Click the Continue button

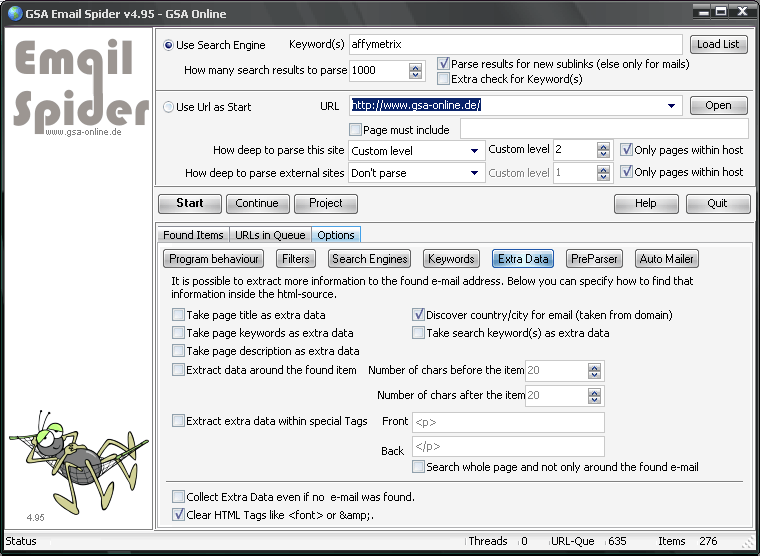[257, 204]
